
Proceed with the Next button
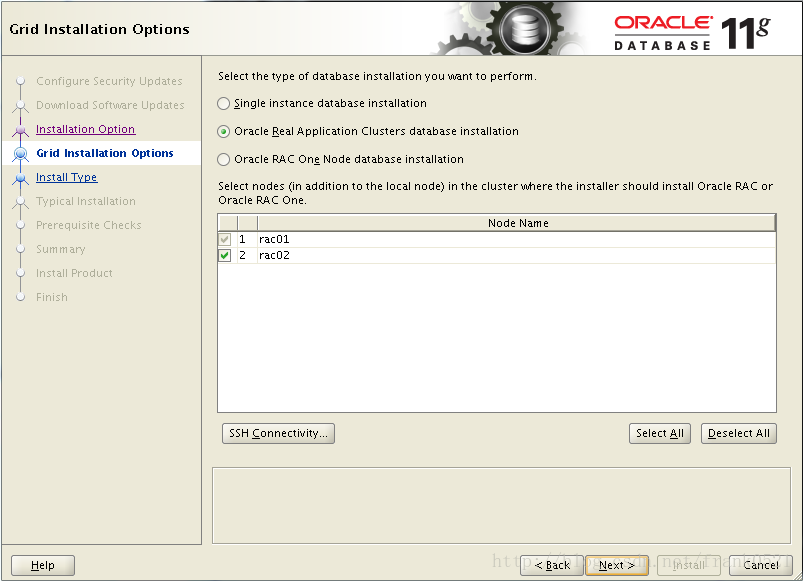tap(617, 565)
